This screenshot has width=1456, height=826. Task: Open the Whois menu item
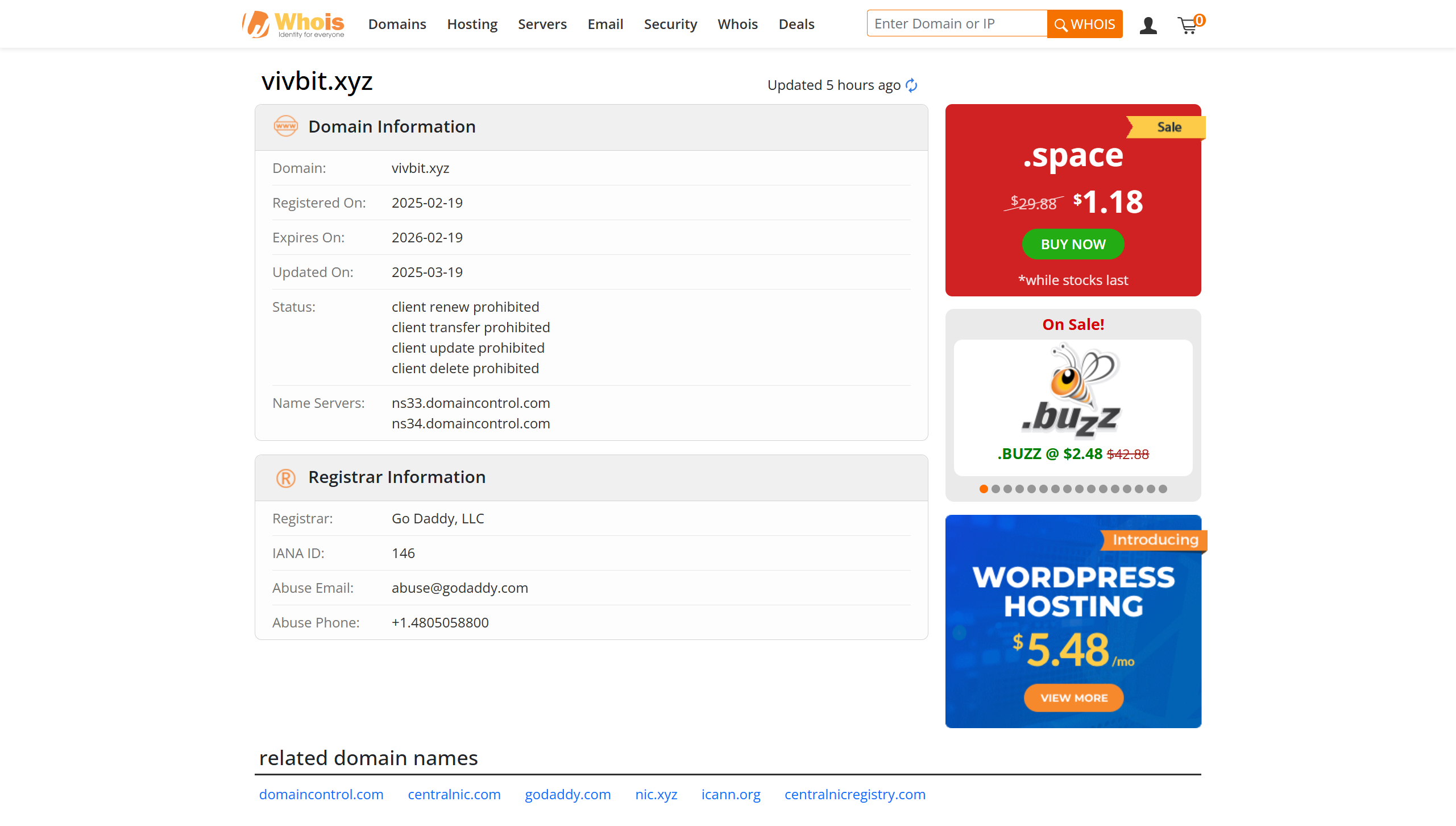(737, 24)
